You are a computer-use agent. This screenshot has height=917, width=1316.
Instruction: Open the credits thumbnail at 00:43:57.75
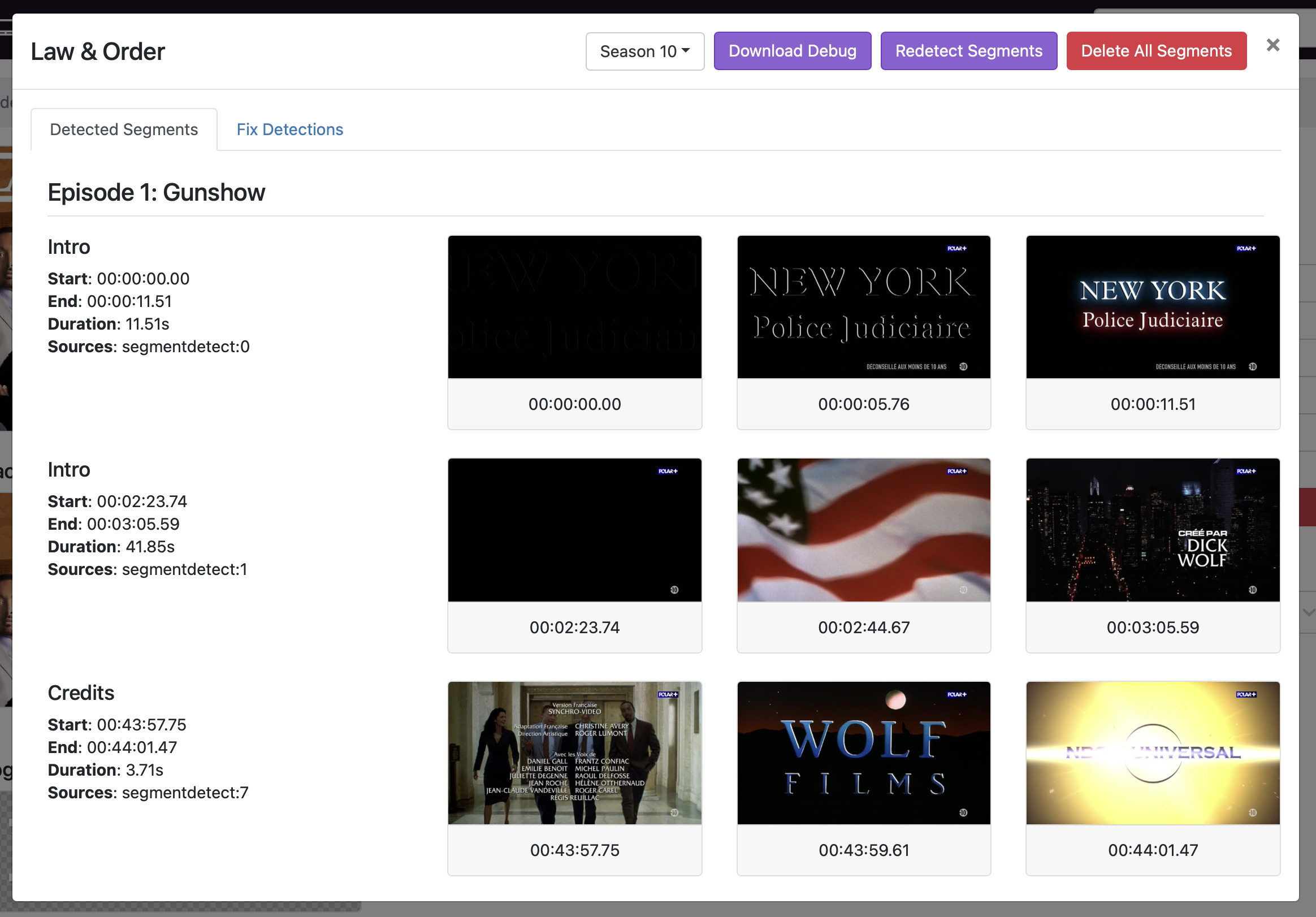pyautogui.click(x=574, y=752)
